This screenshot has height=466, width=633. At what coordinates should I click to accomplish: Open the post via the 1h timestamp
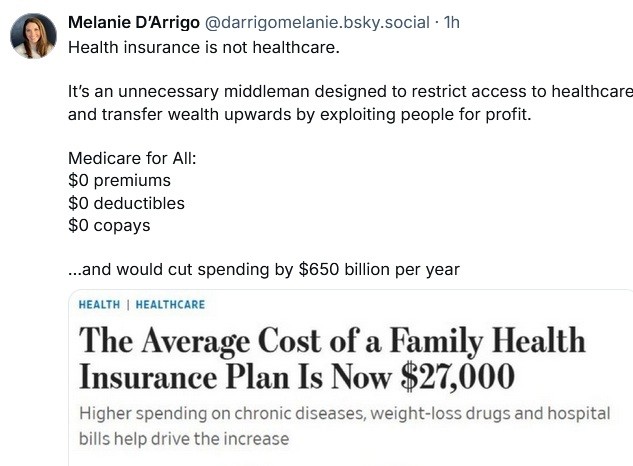[x=451, y=21]
